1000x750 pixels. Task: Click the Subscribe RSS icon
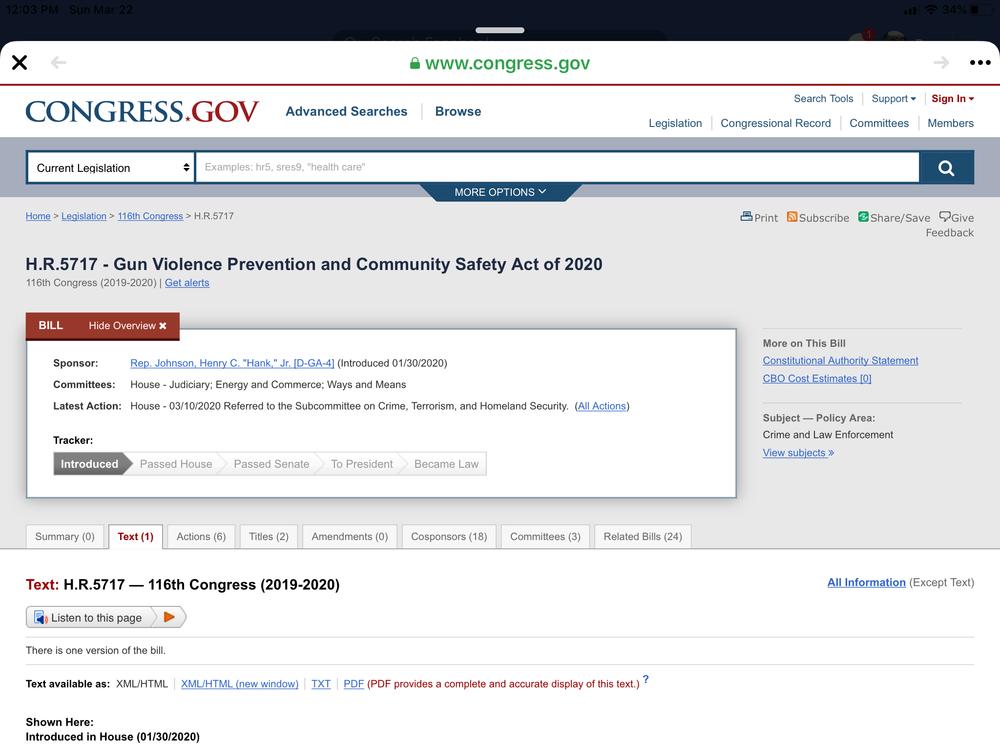(792, 217)
